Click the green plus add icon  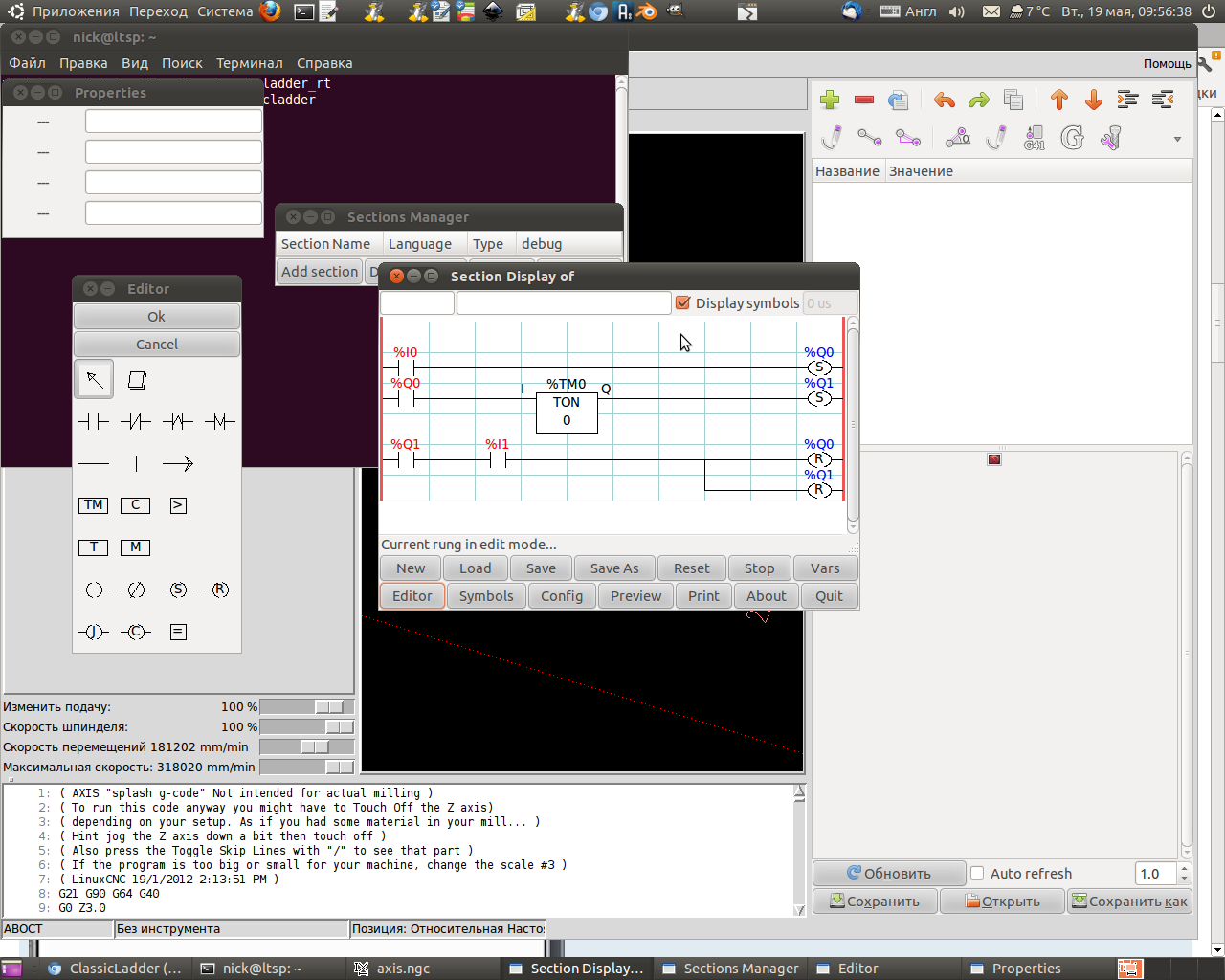[x=830, y=100]
